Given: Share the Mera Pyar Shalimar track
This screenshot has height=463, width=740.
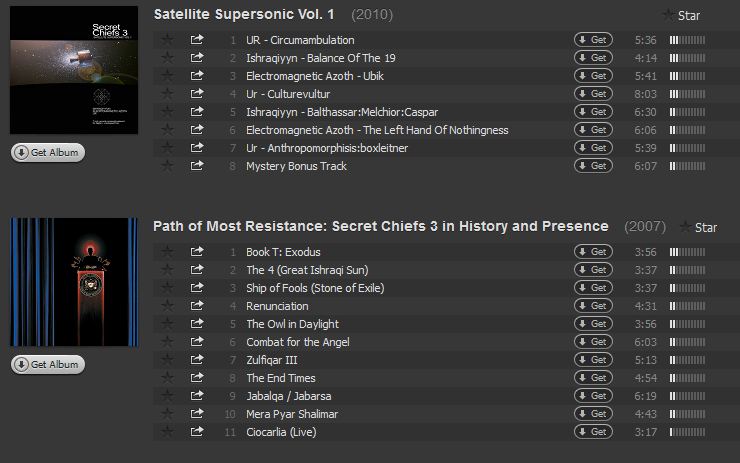Looking at the screenshot, I should click(197, 414).
